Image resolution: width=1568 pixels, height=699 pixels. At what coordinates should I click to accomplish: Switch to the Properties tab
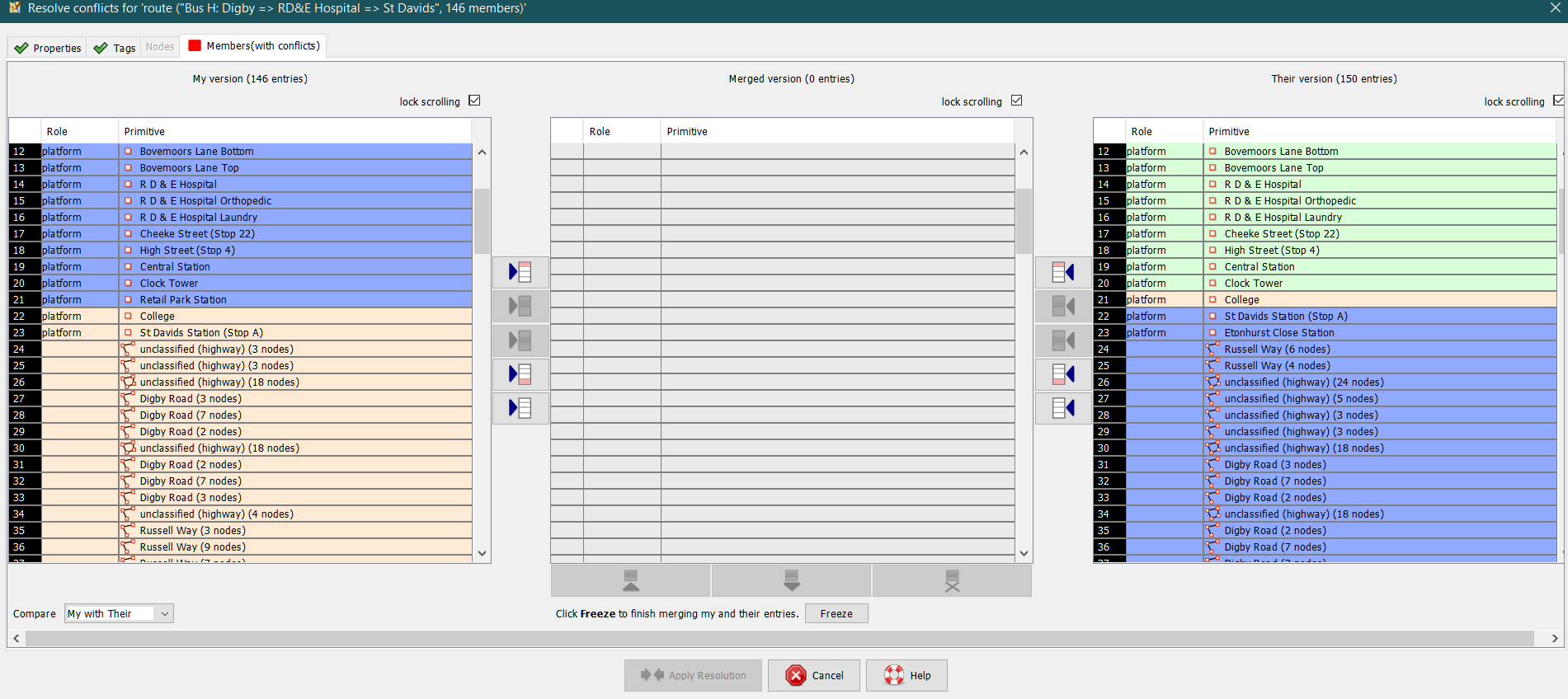click(48, 48)
